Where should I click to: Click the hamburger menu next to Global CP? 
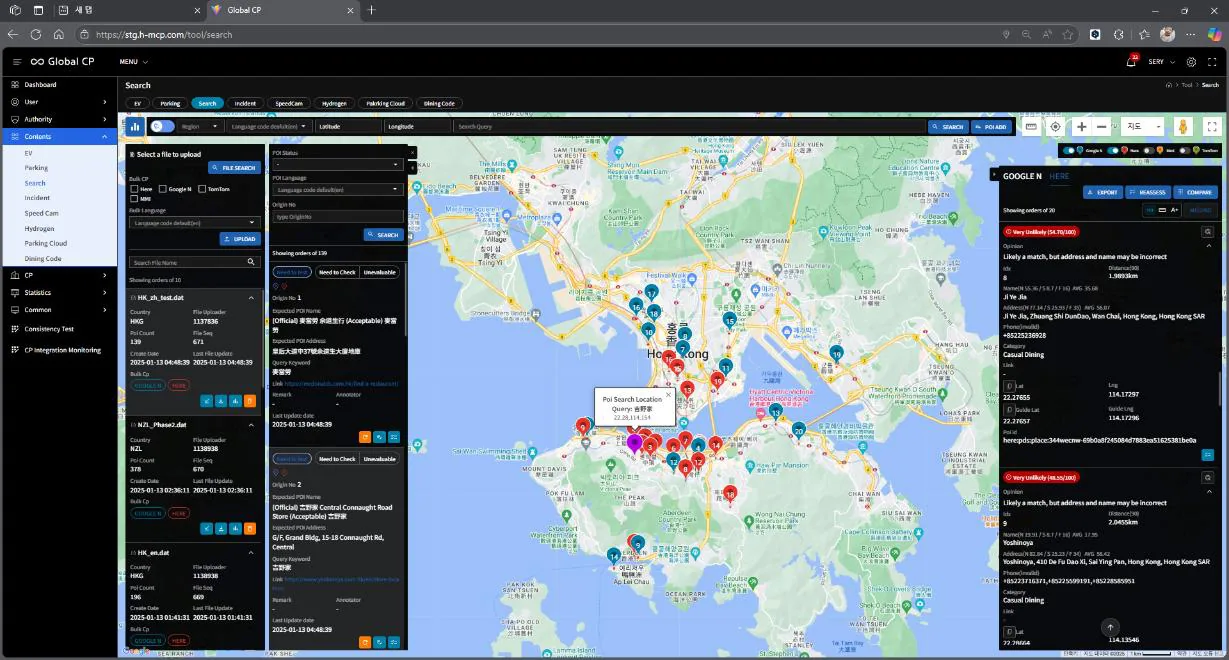(17, 62)
